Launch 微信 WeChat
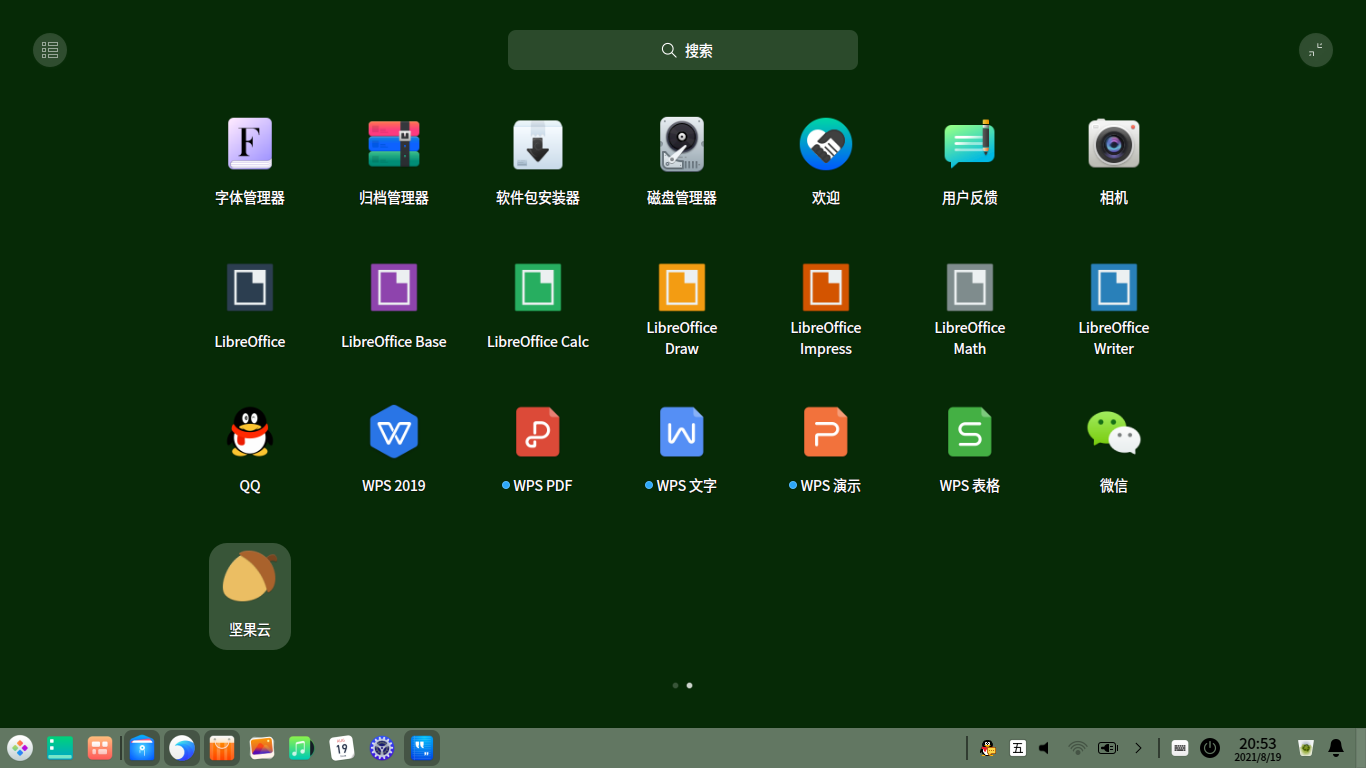 pyautogui.click(x=1114, y=432)
